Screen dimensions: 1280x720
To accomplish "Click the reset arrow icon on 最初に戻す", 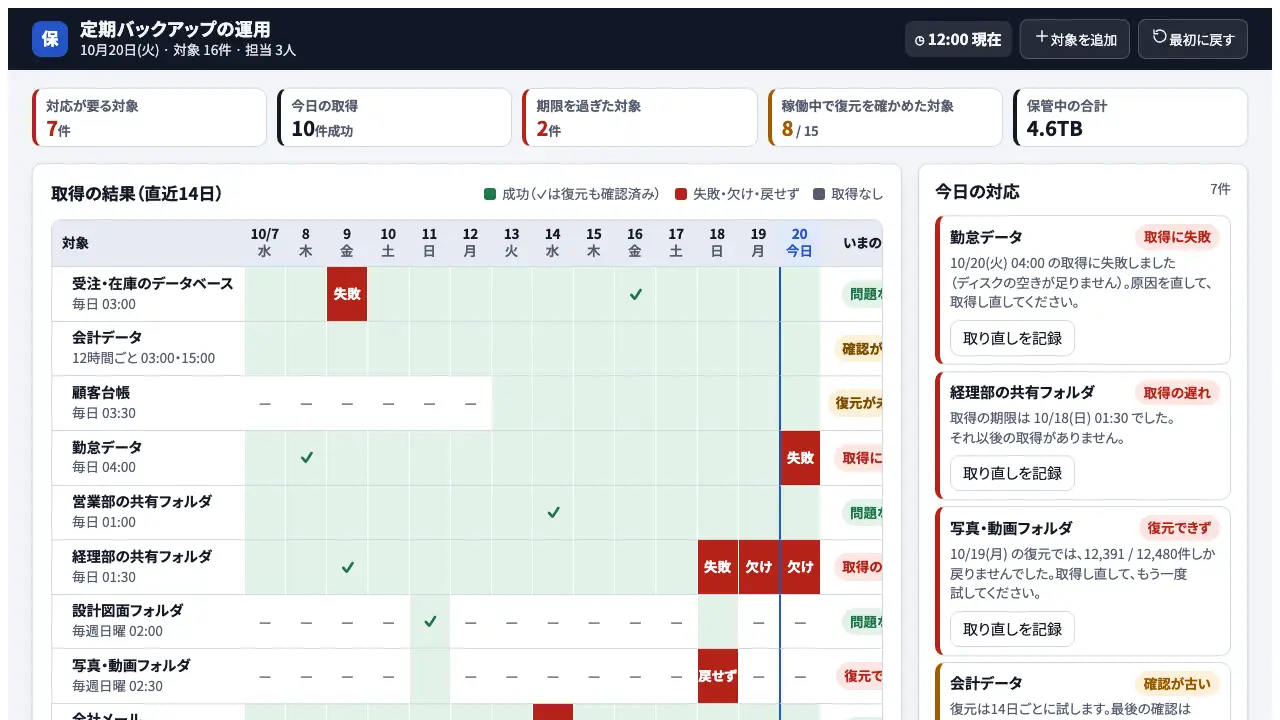I will (1160, 37).
